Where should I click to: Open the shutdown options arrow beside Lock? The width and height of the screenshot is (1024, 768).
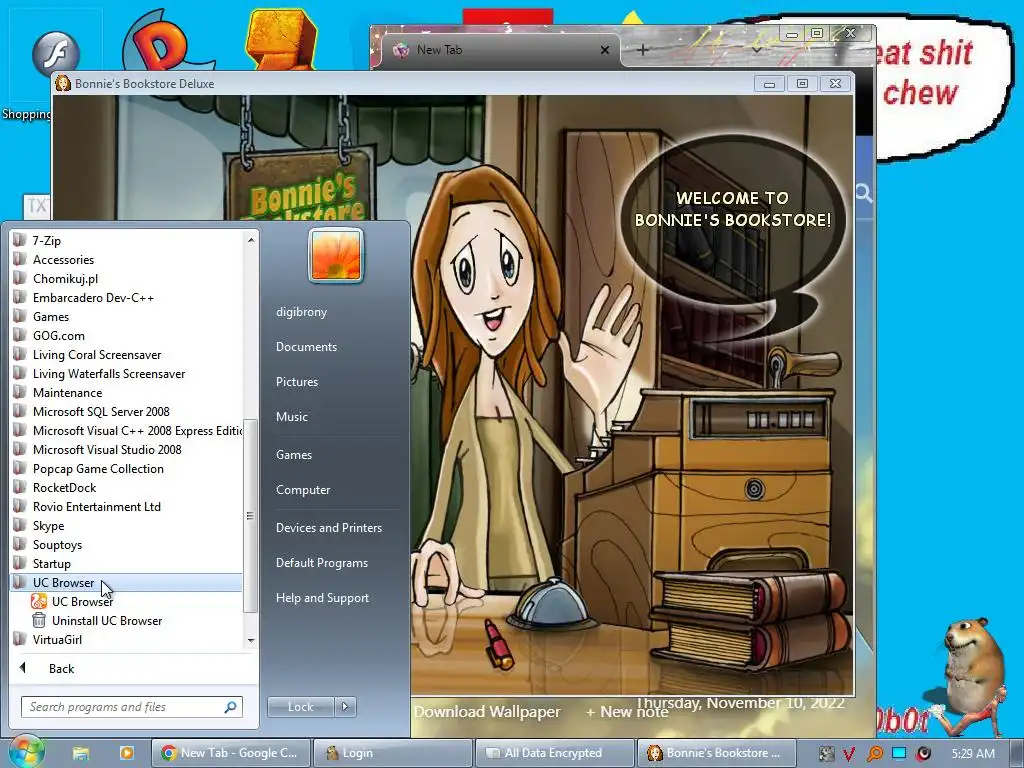pyautogui.click(x=345, y=707)
